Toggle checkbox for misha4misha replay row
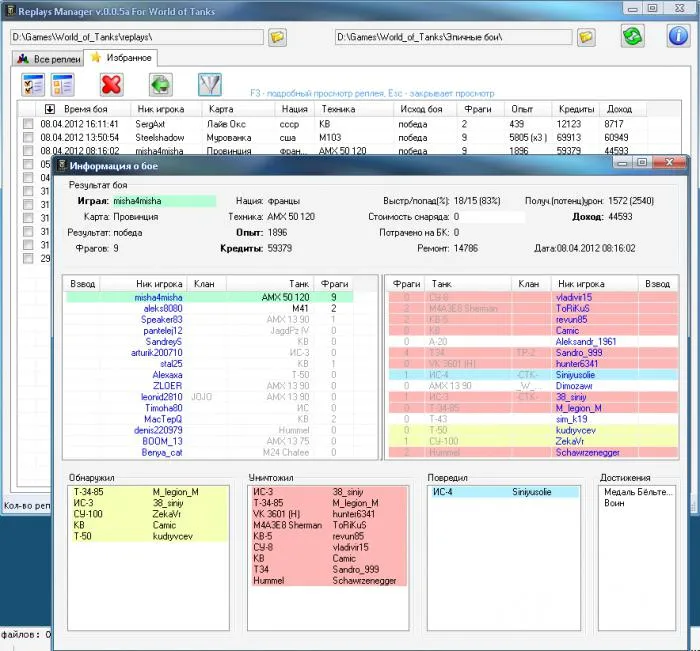Viewport: 700px width, 651px height. click(28, 151)
